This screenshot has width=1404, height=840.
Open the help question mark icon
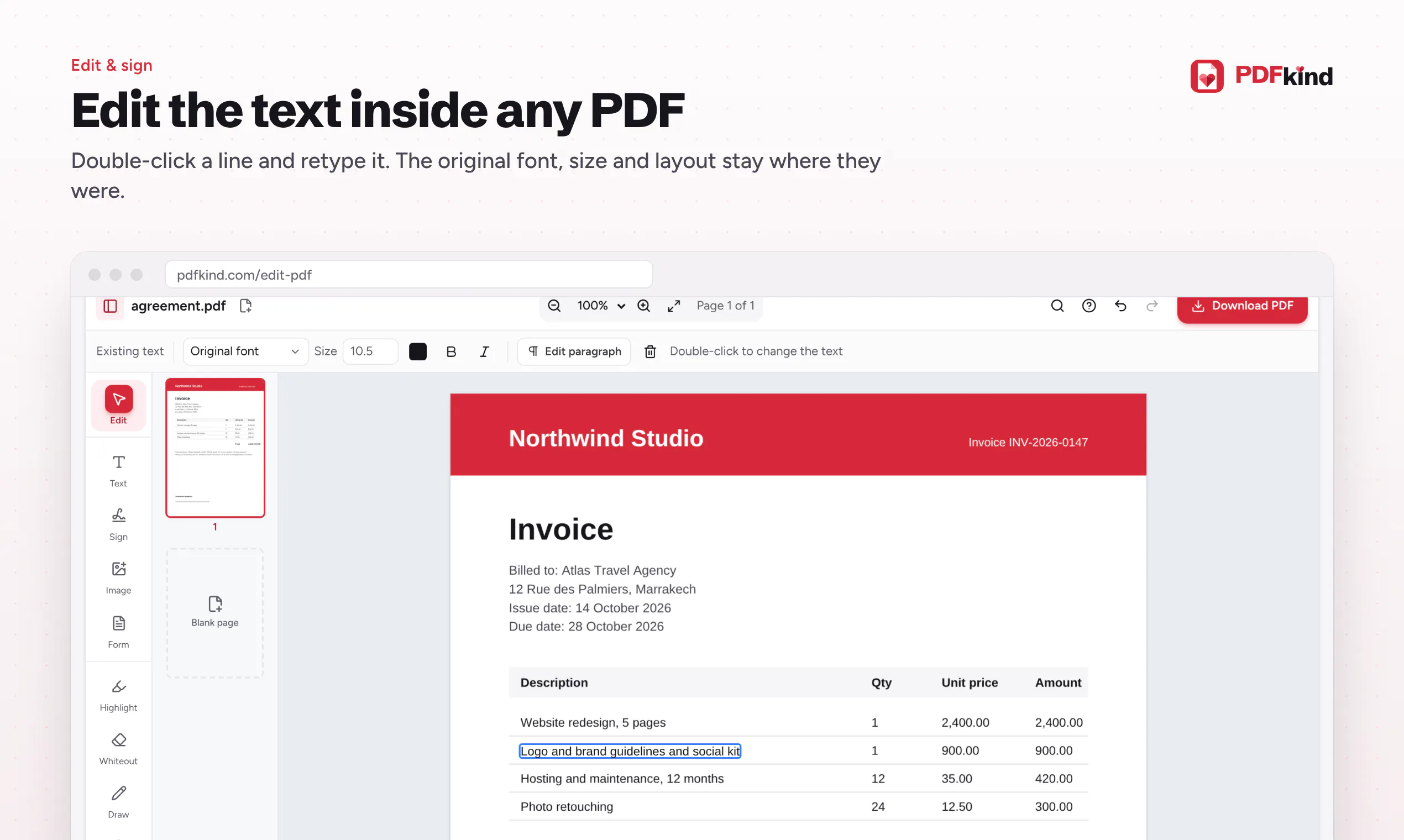[x=1089, y=306]
